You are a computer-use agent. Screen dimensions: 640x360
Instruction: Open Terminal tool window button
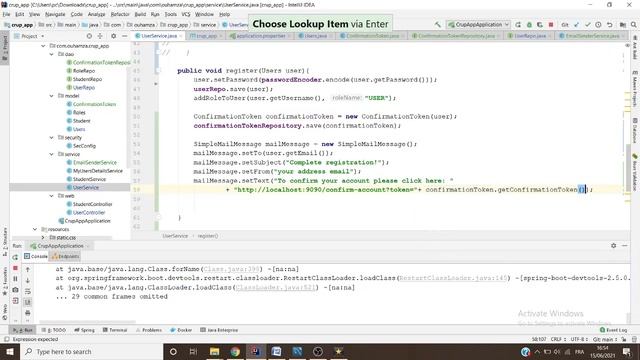coord(115,330)
